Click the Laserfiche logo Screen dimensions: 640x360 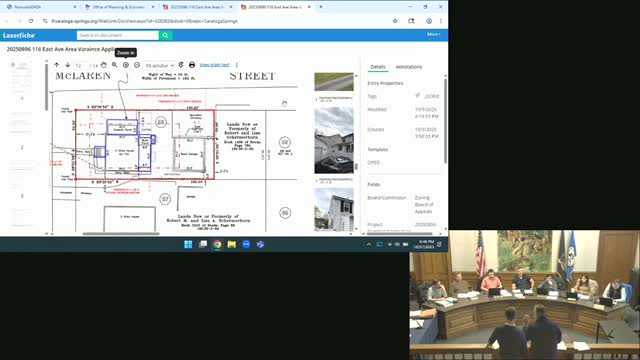click(x=19, y=36)
